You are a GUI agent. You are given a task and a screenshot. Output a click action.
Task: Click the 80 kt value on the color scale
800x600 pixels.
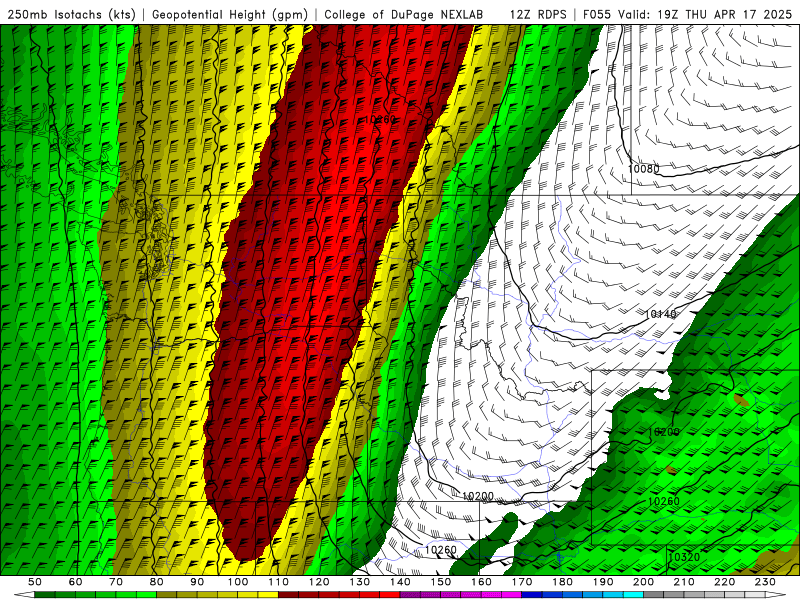click(x=157, y=582)
